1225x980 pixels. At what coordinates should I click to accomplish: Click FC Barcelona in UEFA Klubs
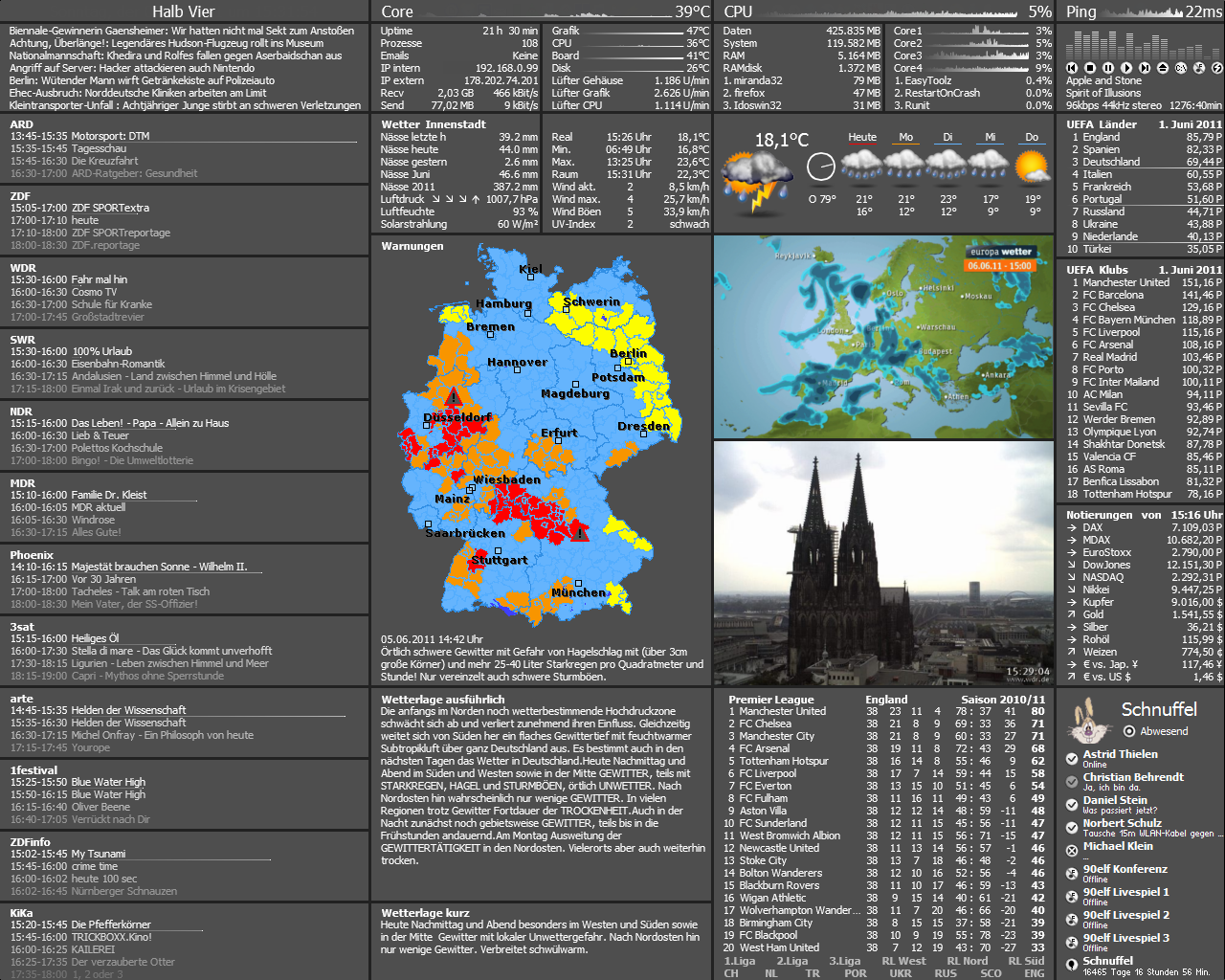[x=1113, y=295]
